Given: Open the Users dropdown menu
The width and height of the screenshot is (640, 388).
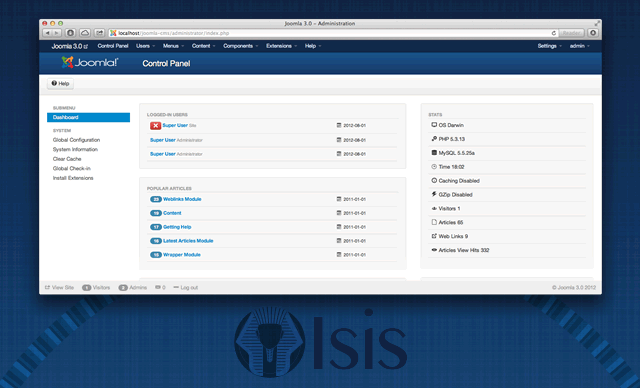Looking at the screenshot, I should 145,46.
